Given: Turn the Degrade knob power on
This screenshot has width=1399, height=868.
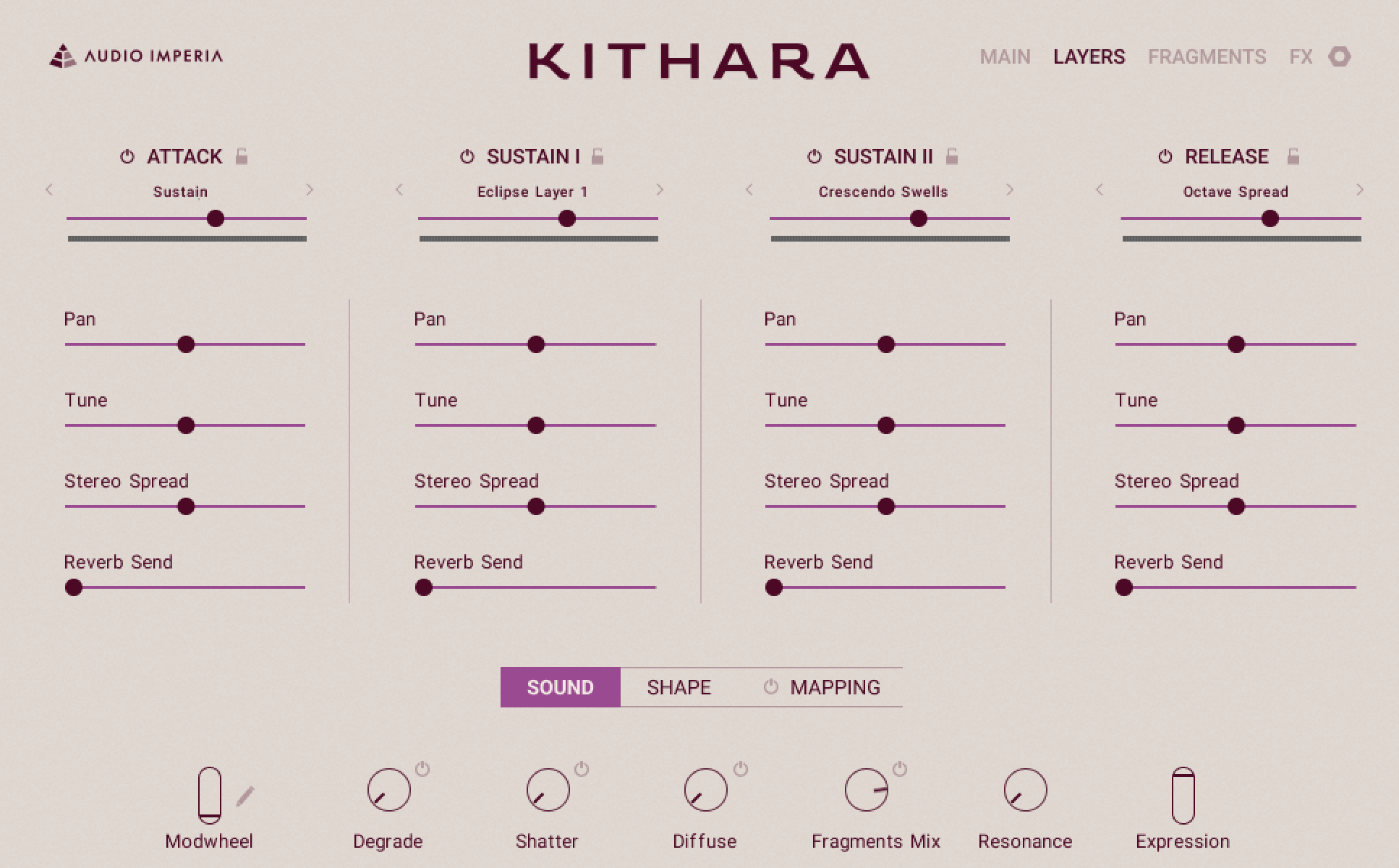Looking at the screenshot, I should [x=422, y=770].
